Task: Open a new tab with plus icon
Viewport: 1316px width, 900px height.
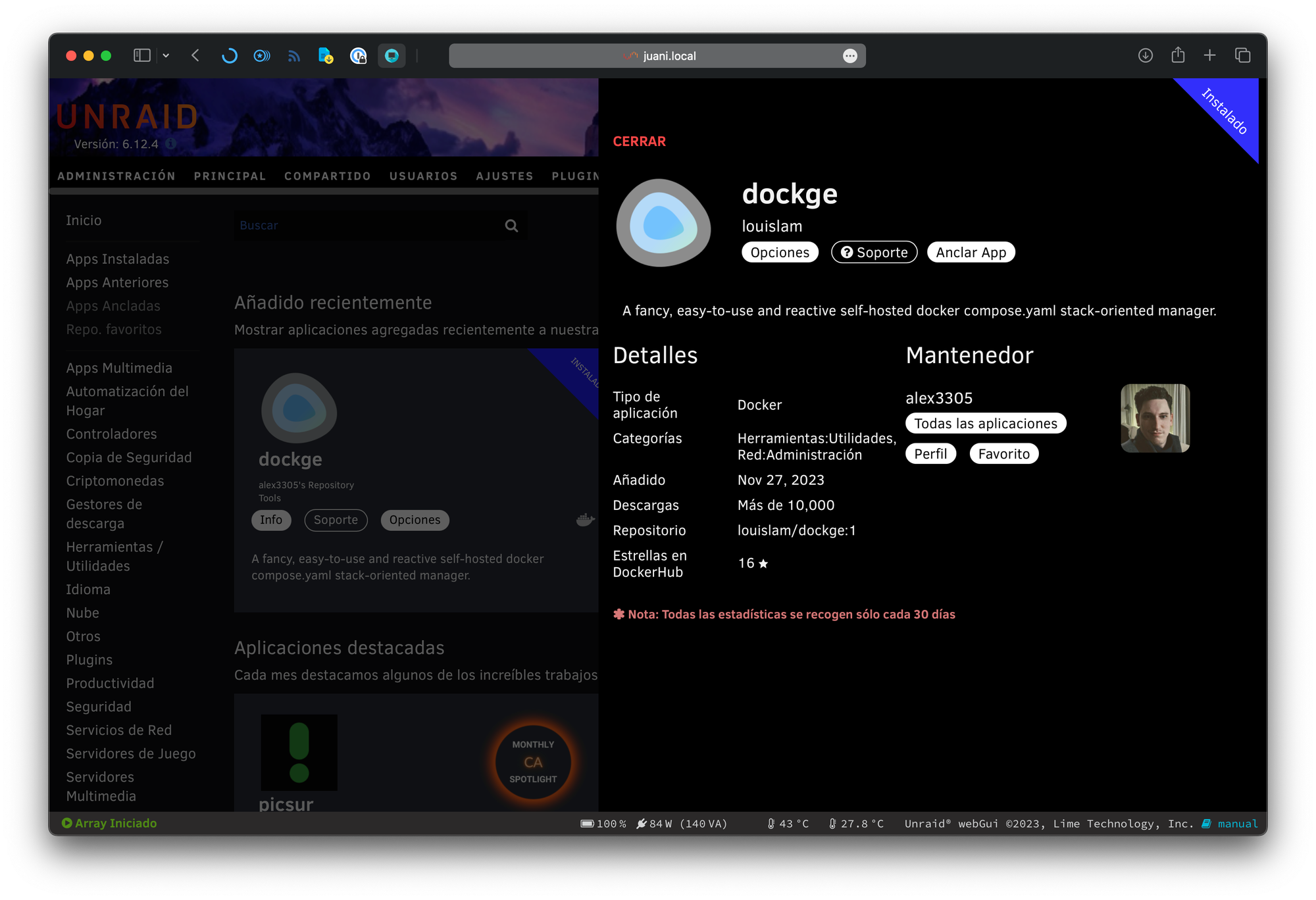Action: 1209,55
